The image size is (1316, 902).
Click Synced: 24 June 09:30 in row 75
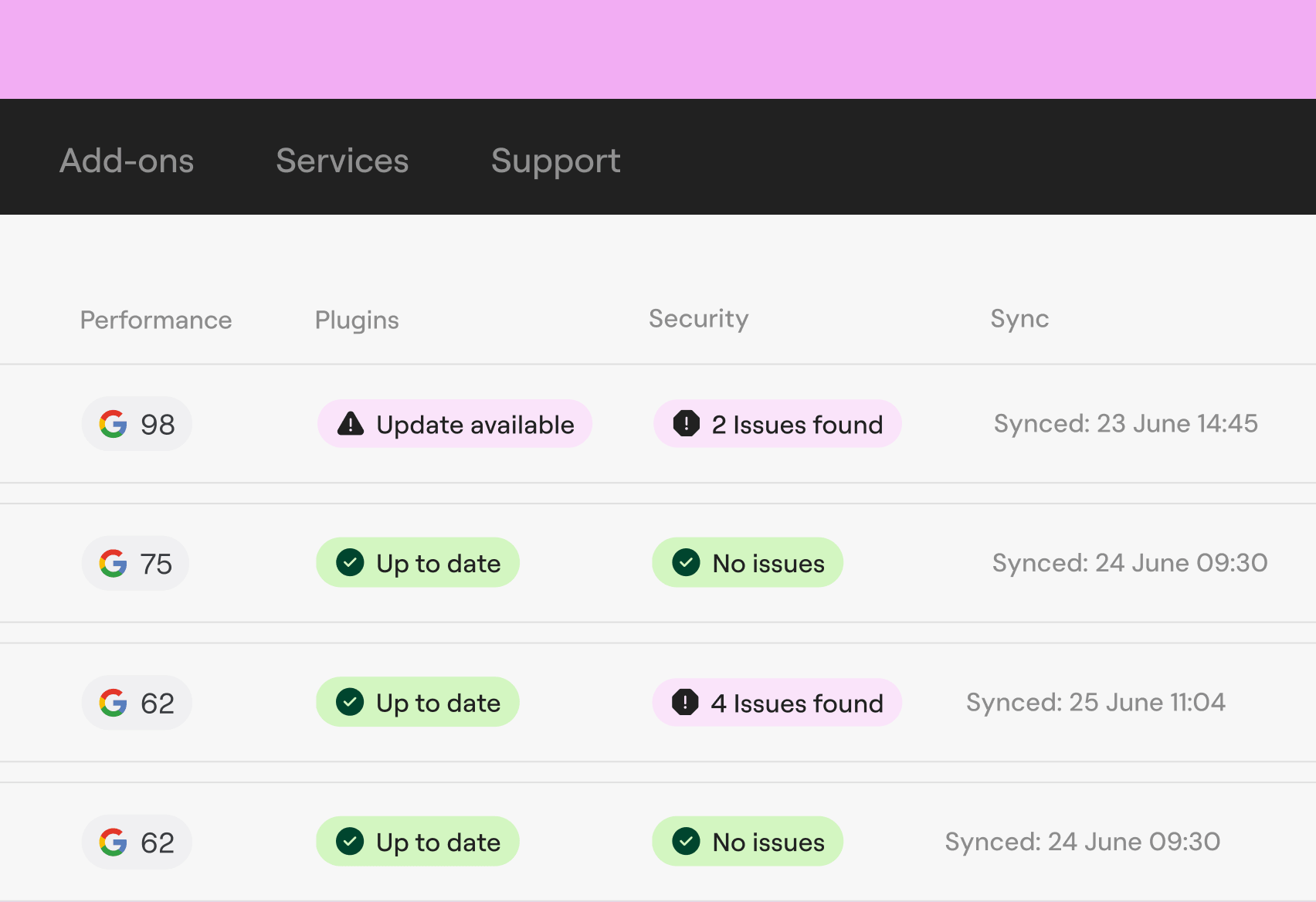pos(1130,562)
